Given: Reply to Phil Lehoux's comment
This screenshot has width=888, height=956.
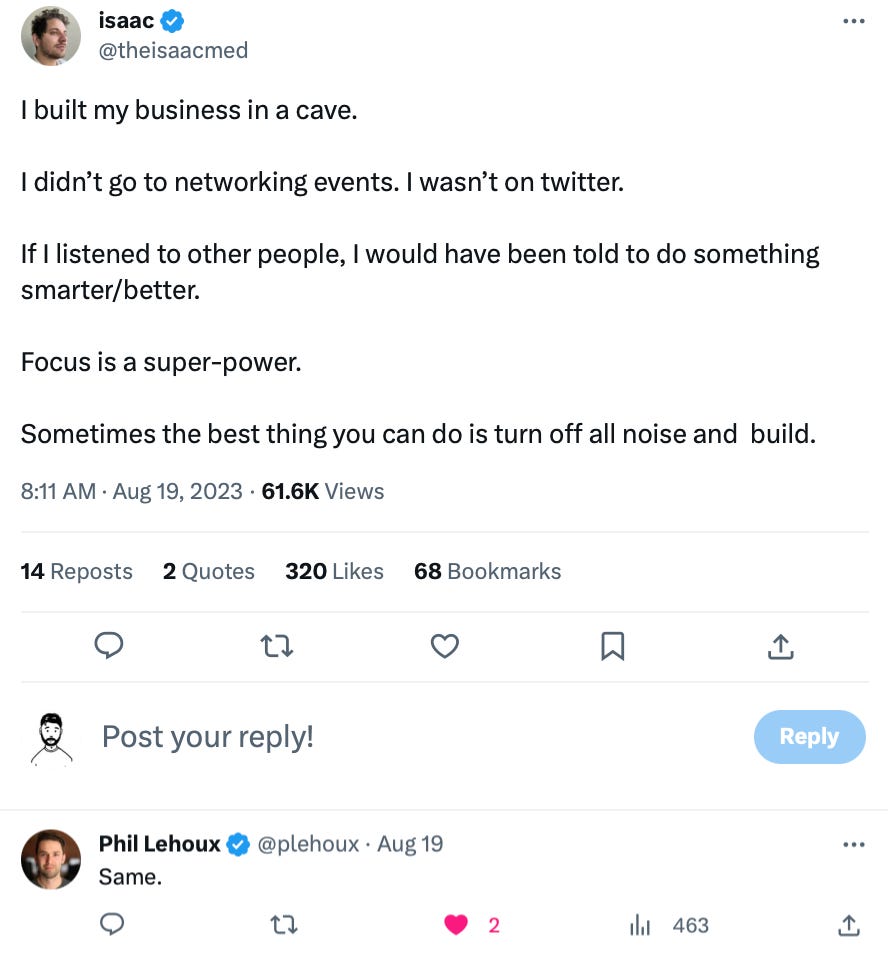Looking at the screenshot, I should pos(112,925).
